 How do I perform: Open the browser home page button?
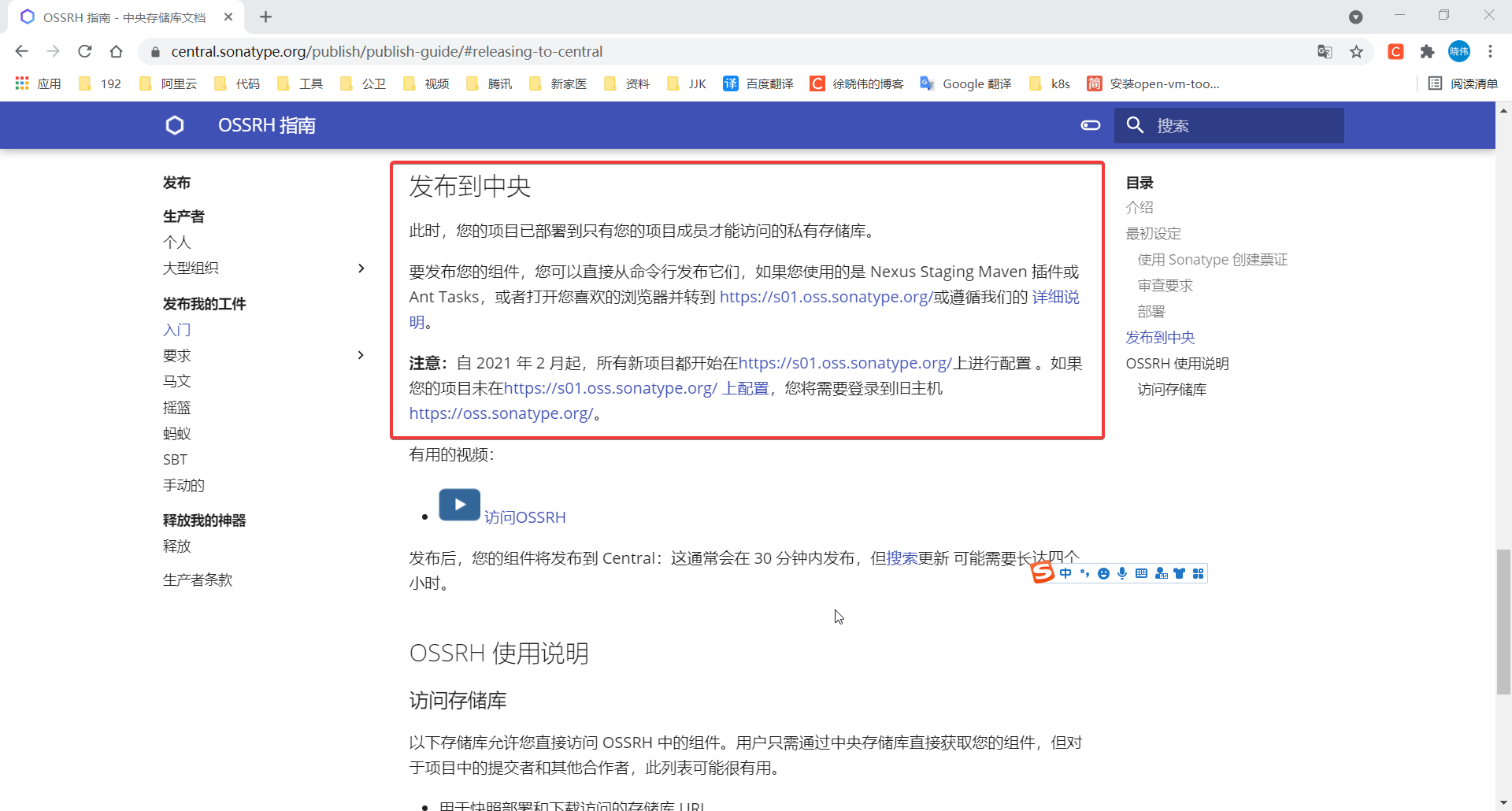116,51
